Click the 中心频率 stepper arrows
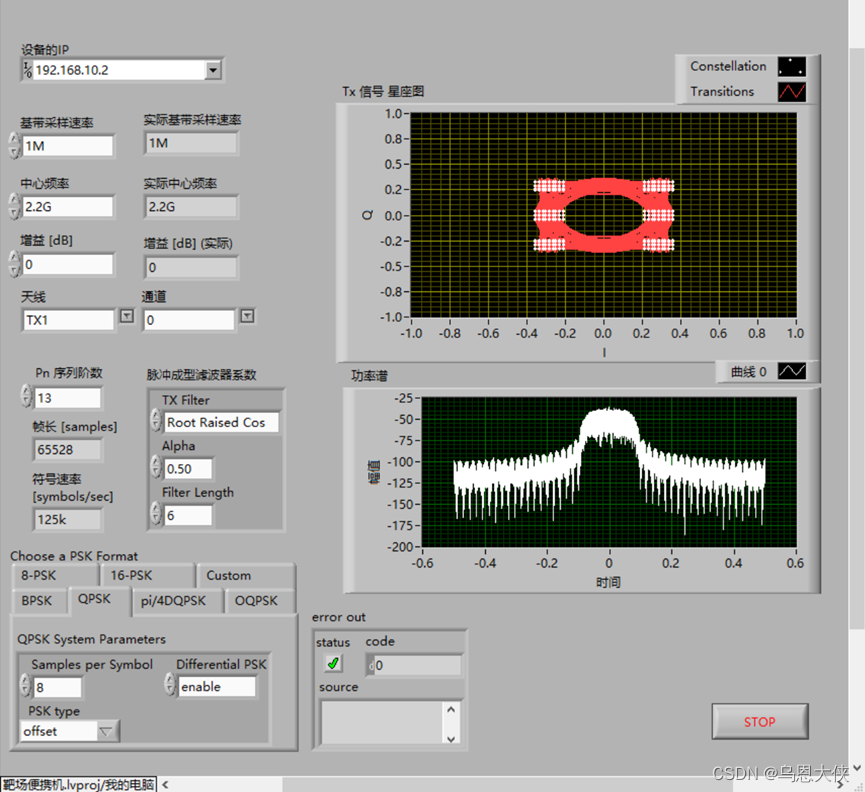865x792 pixels. (15, 206)
